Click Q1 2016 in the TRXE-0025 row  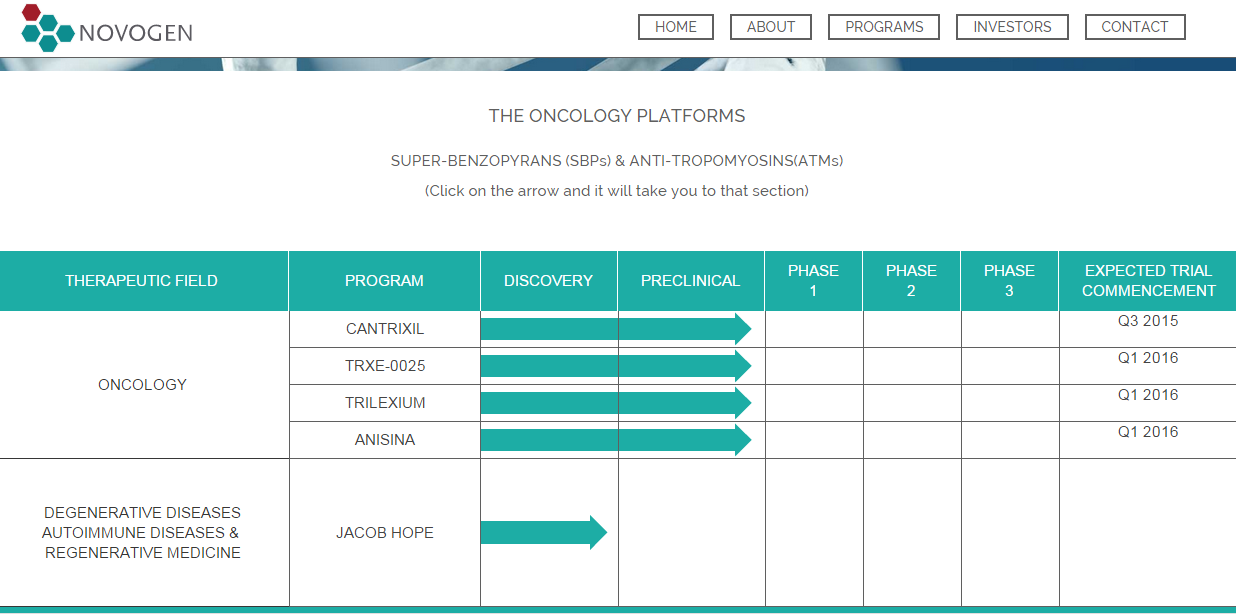click(x=1148, y=358)
